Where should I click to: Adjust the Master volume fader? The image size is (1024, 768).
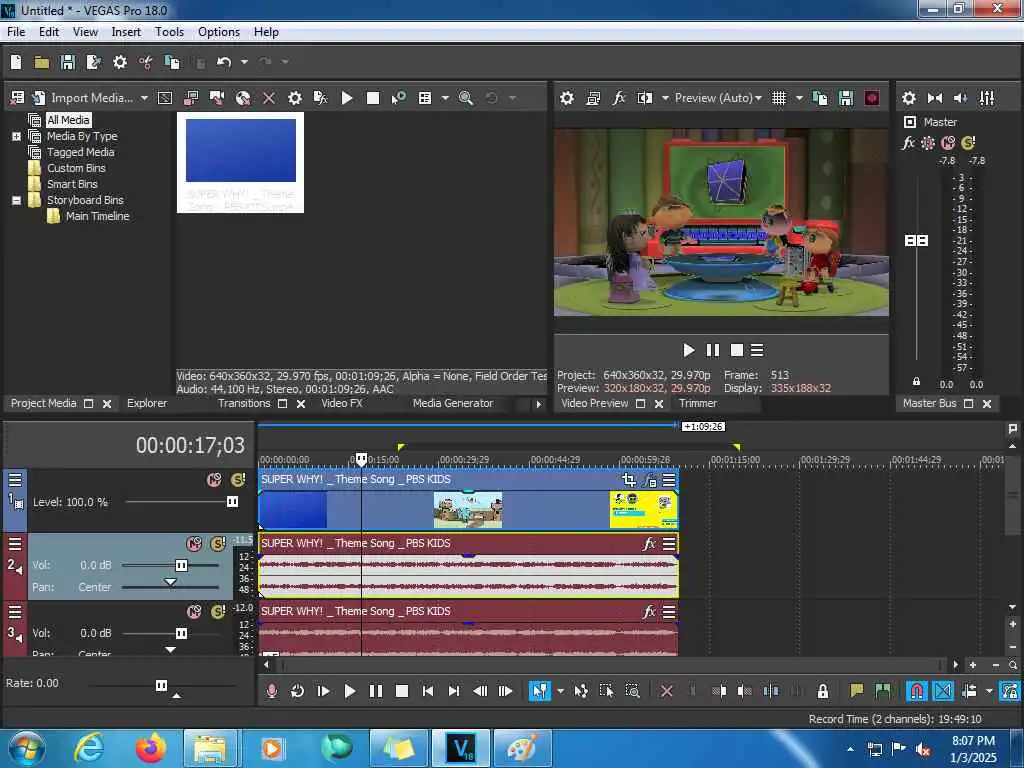(916, 240)
